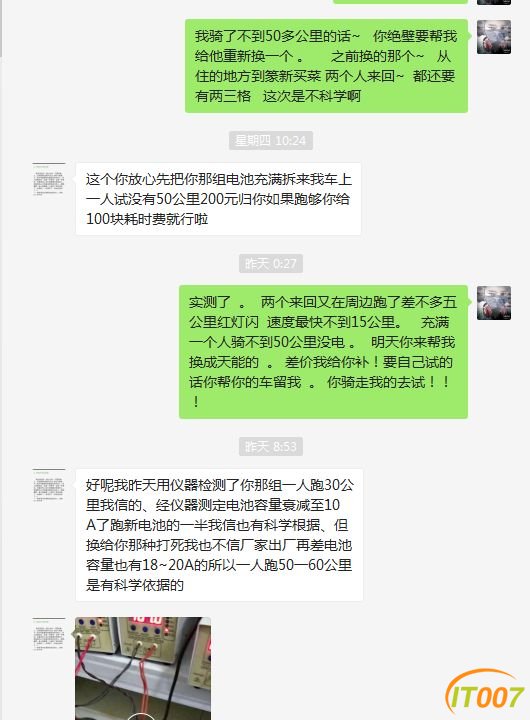Open contact avatar beside '这个你放心' message
530x720 pixels.
point(49,180)
